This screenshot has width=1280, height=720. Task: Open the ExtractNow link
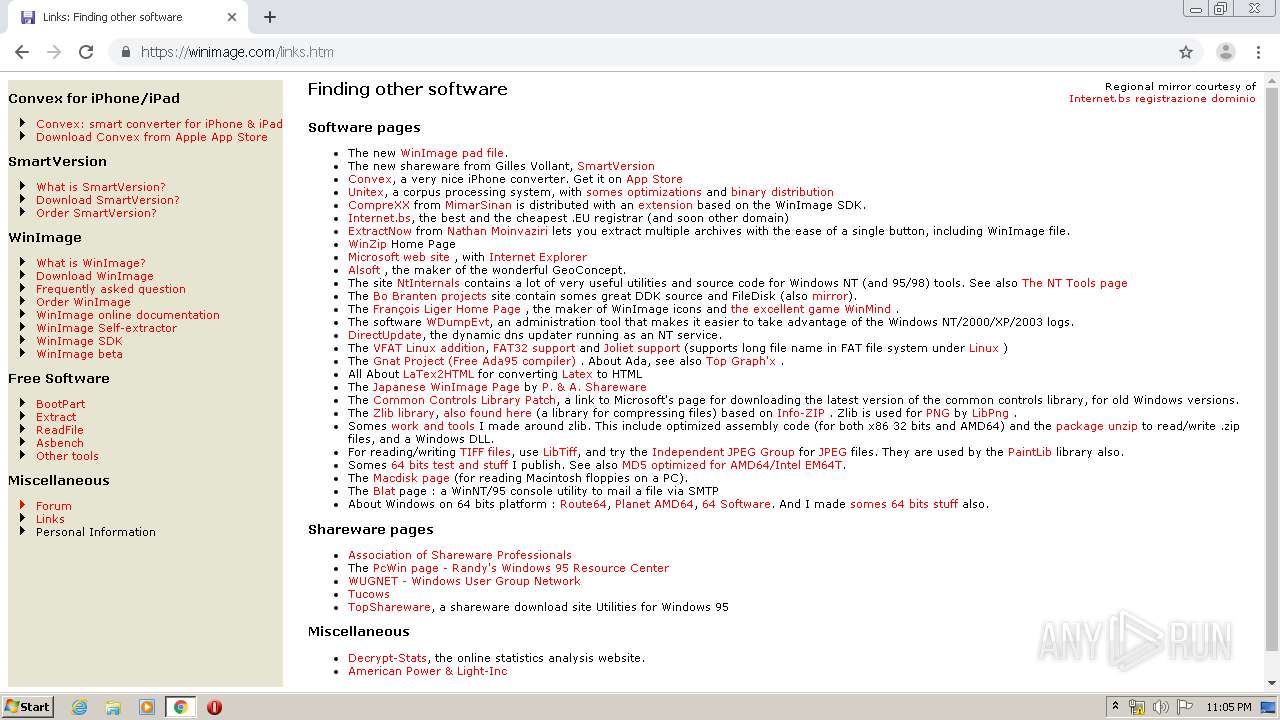pos(380,231)
